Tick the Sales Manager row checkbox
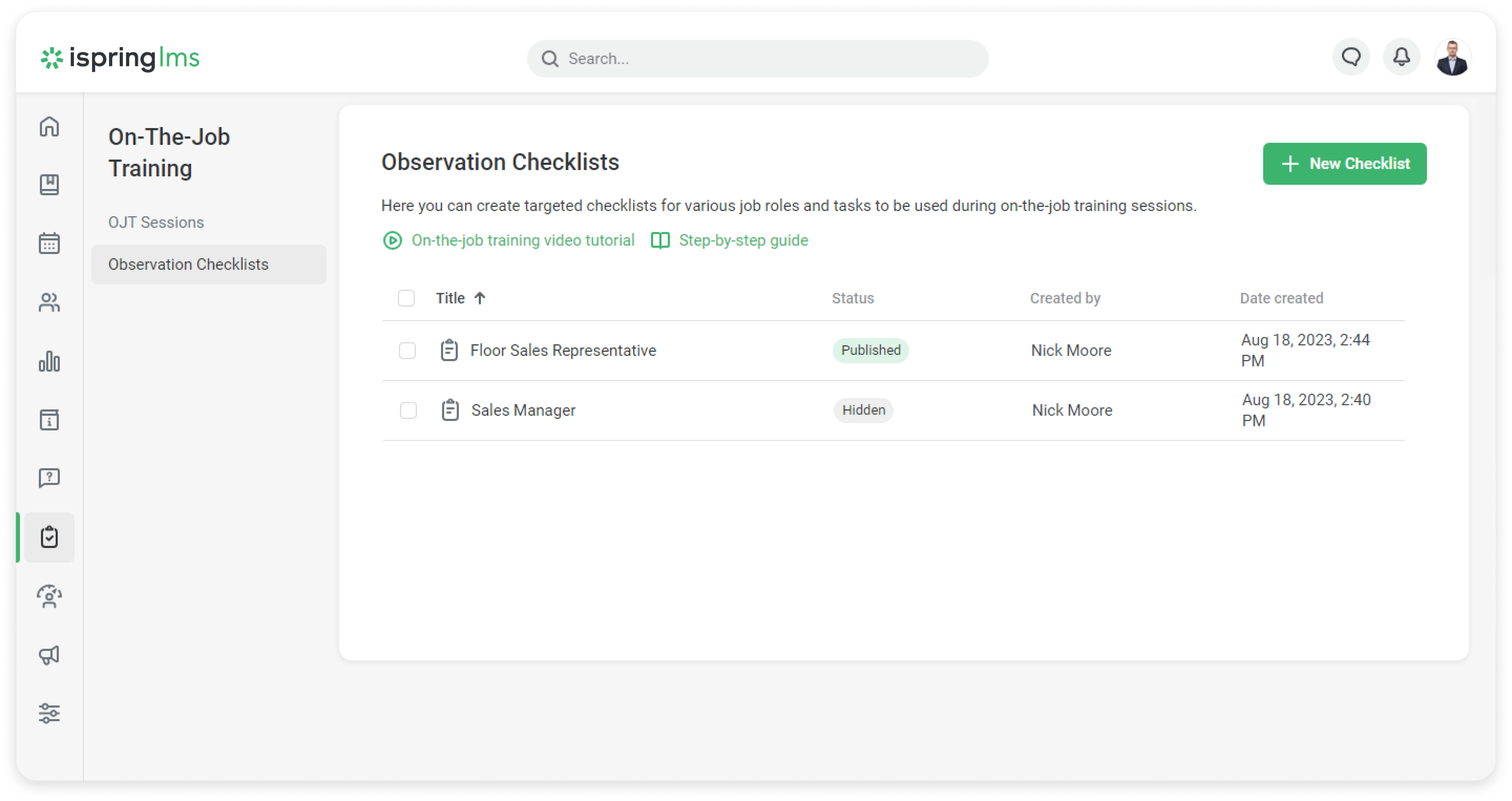 (408, 410)
